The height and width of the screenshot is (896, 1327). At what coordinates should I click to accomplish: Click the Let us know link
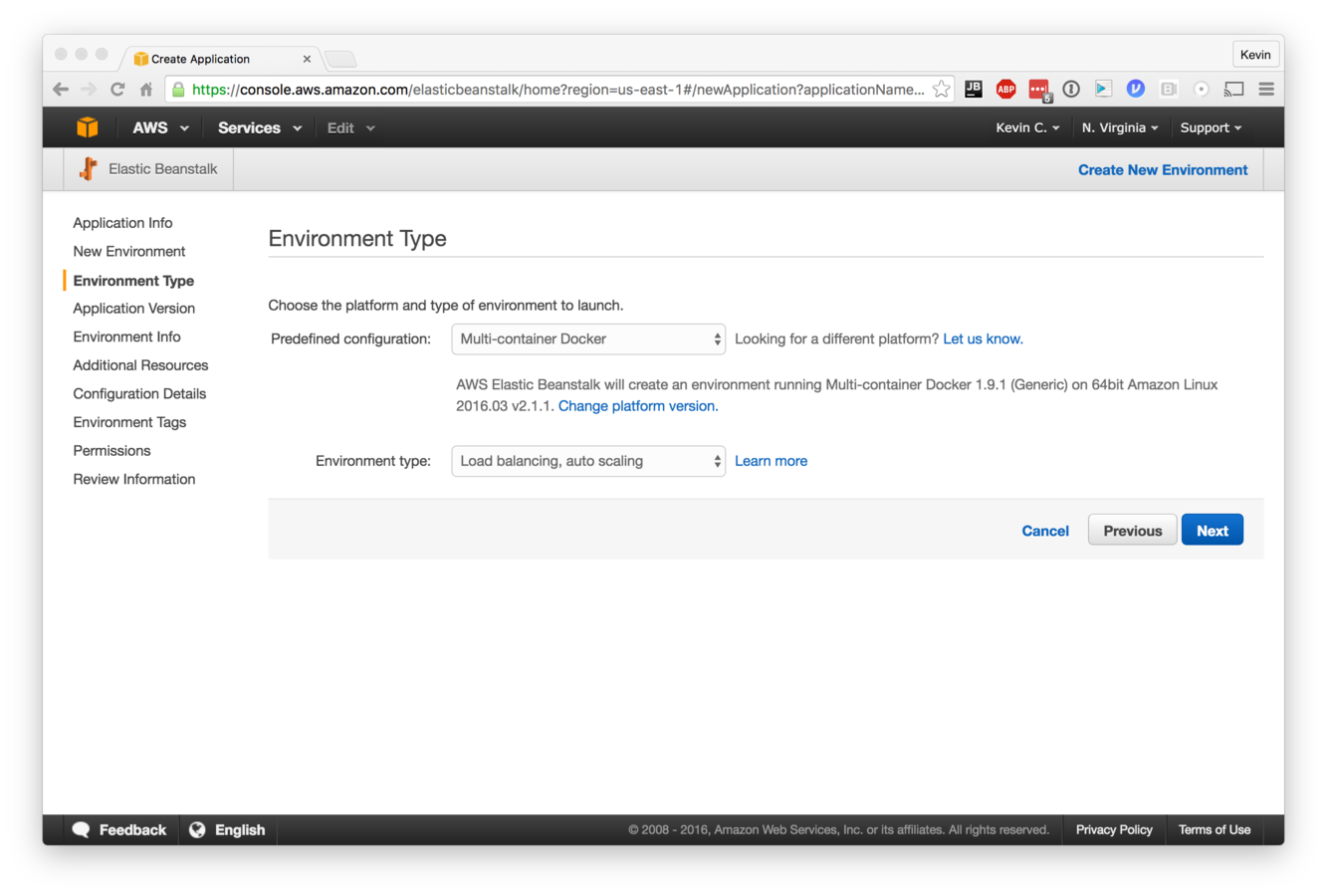point(983,338)
